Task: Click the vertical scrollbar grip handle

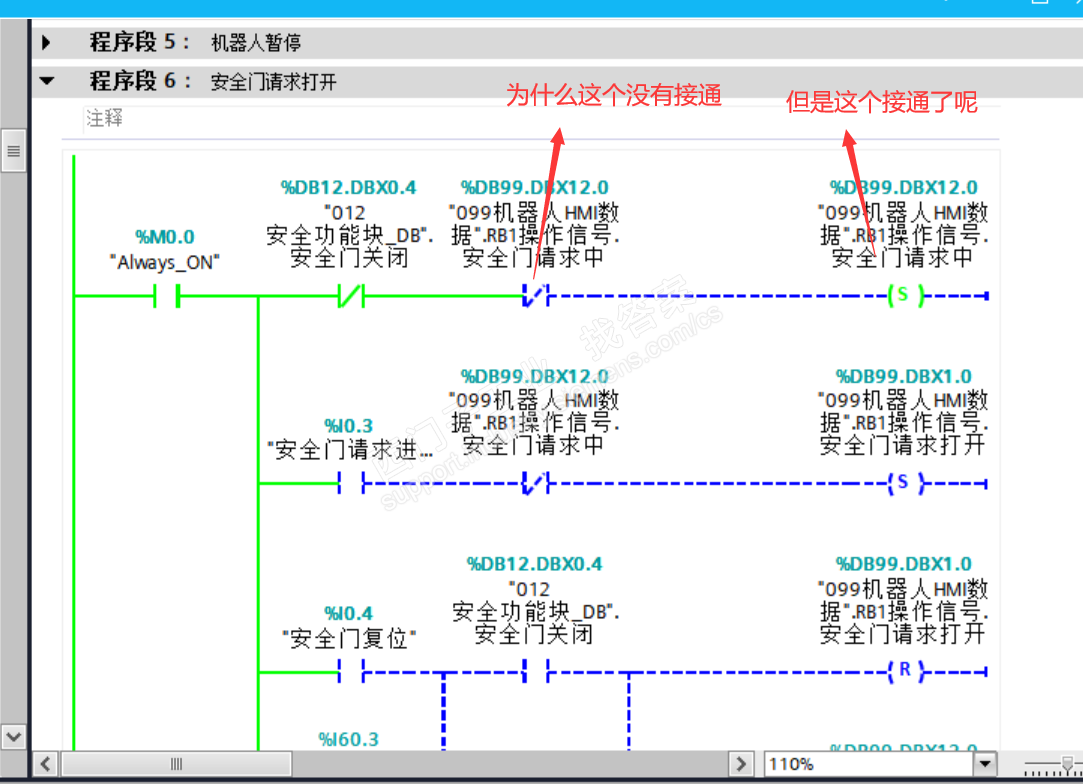Action: click(13, 151)
